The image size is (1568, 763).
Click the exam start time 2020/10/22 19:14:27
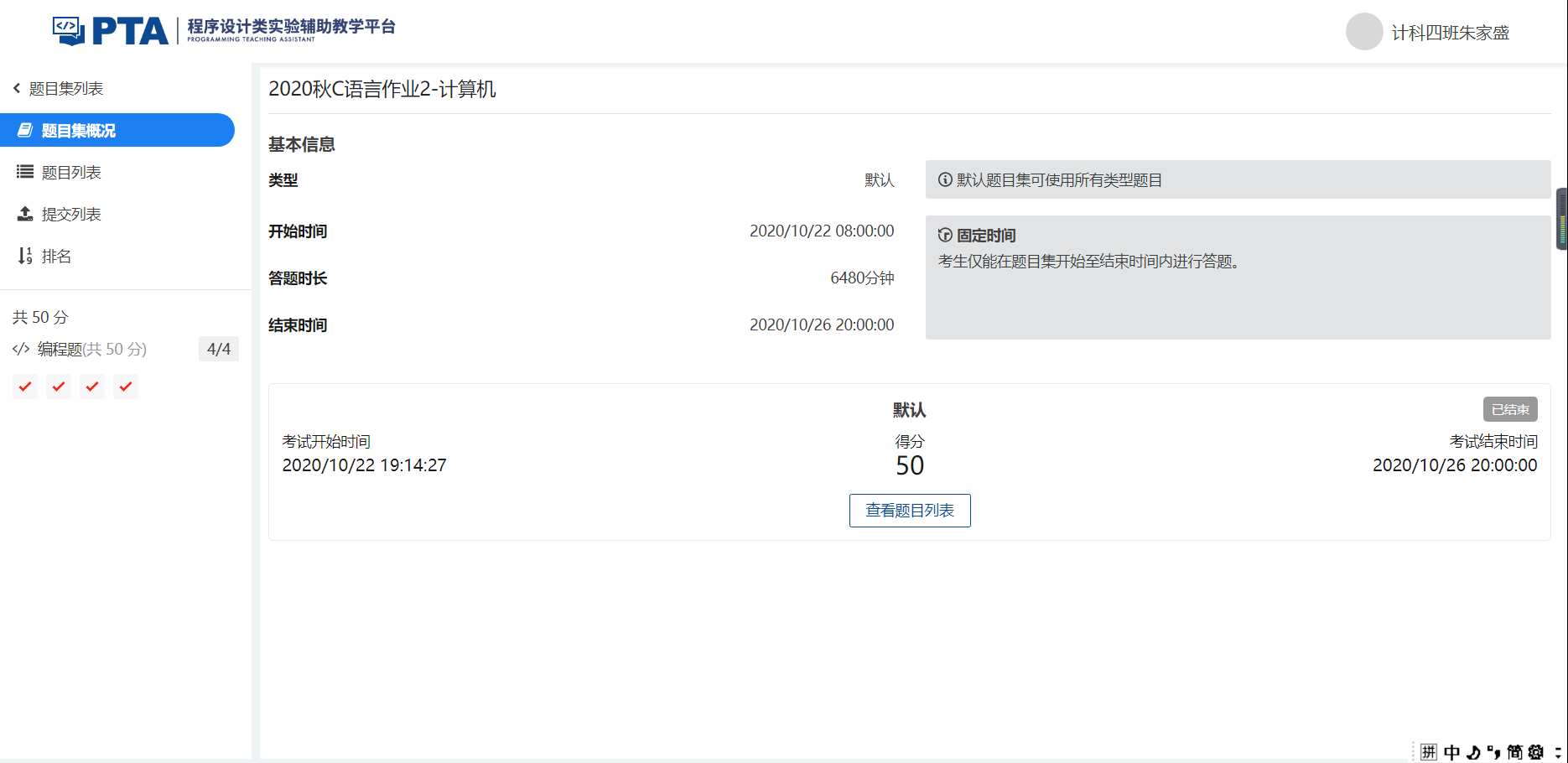tap(364, 465)
